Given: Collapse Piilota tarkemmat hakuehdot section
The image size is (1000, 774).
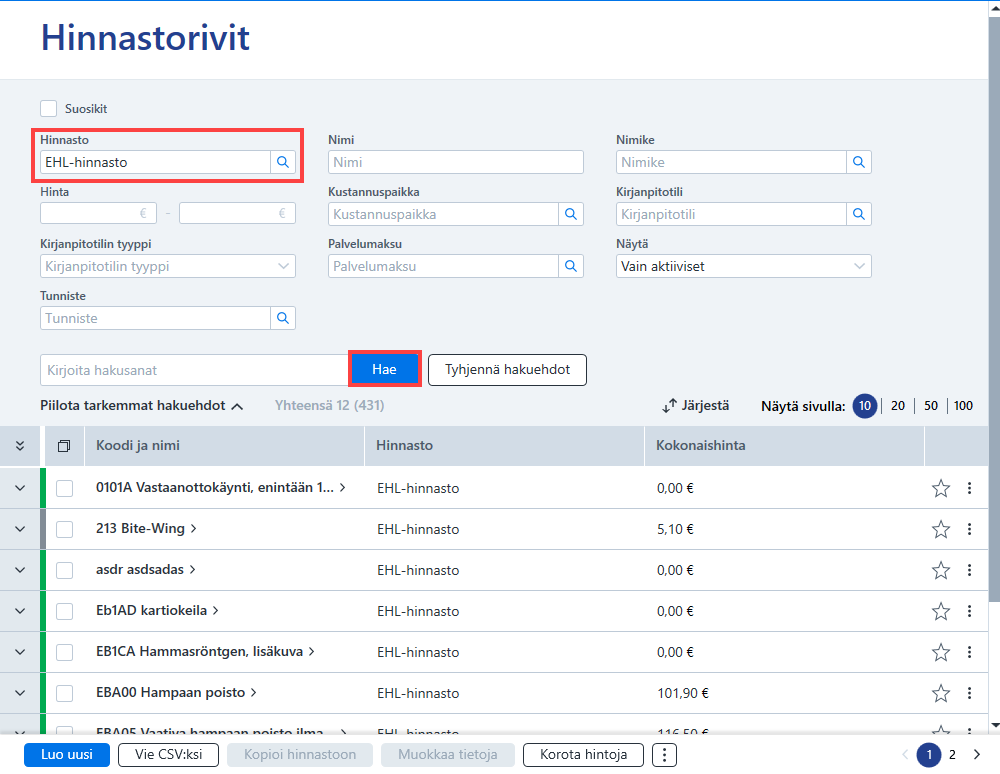Looking at the screenshot, I should 142,405.
